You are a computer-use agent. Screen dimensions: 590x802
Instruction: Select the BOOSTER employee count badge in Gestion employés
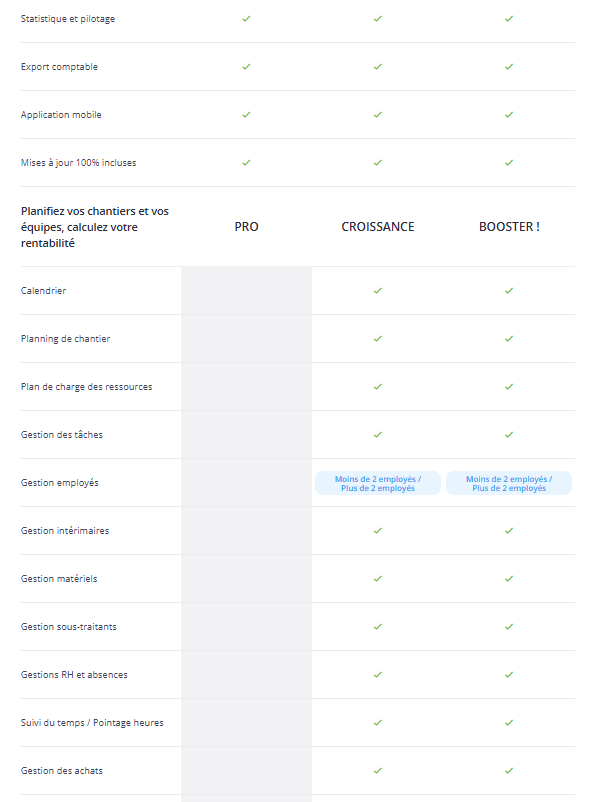509,483
